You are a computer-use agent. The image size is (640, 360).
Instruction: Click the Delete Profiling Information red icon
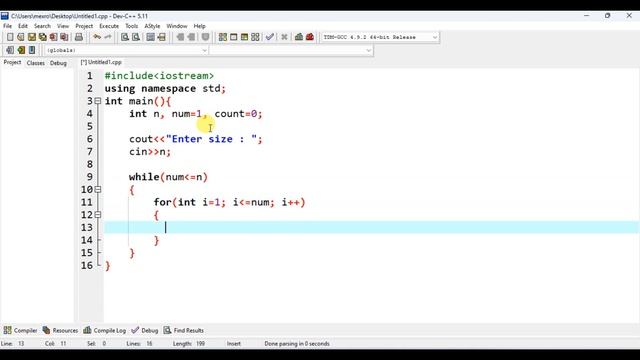310,37
